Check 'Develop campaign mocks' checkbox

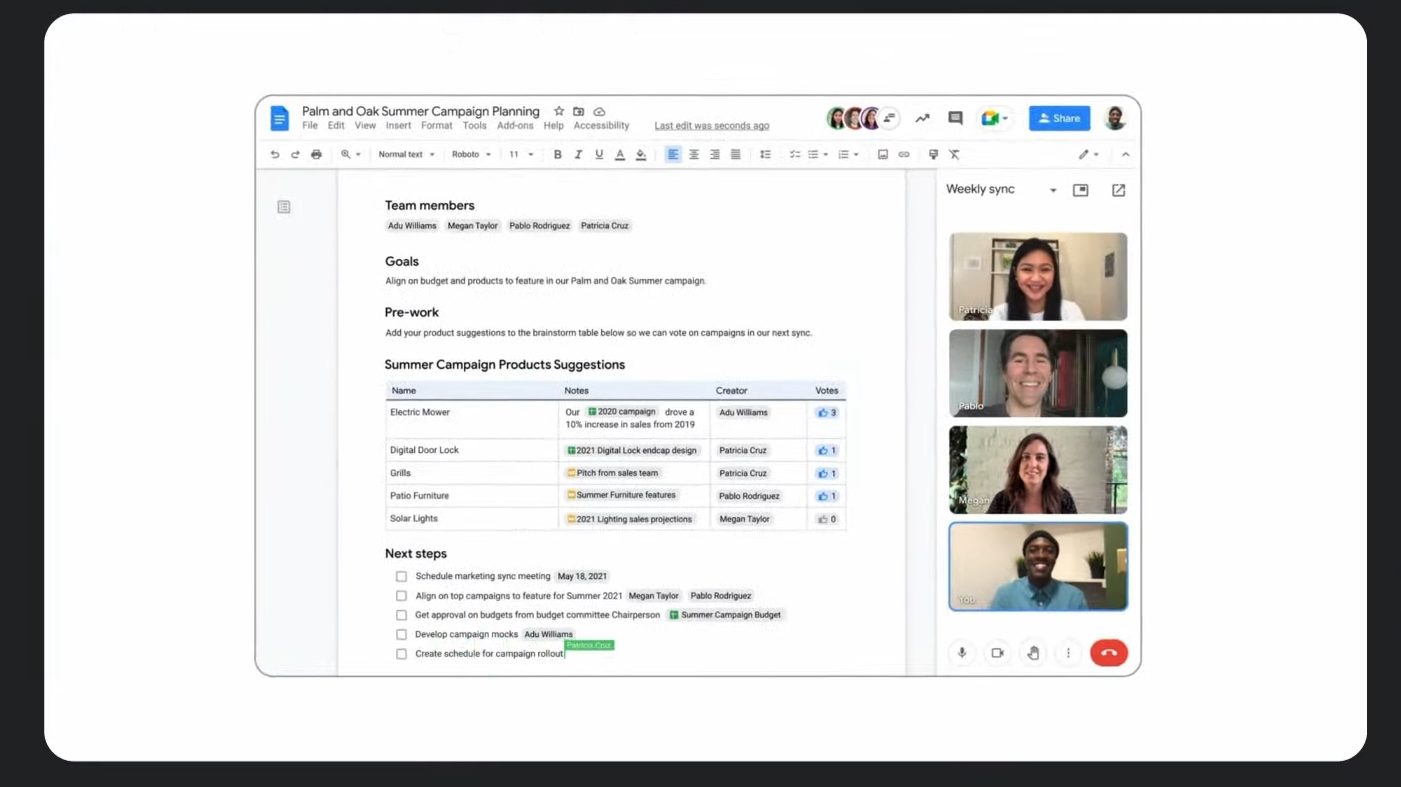(x=401, y=635)
